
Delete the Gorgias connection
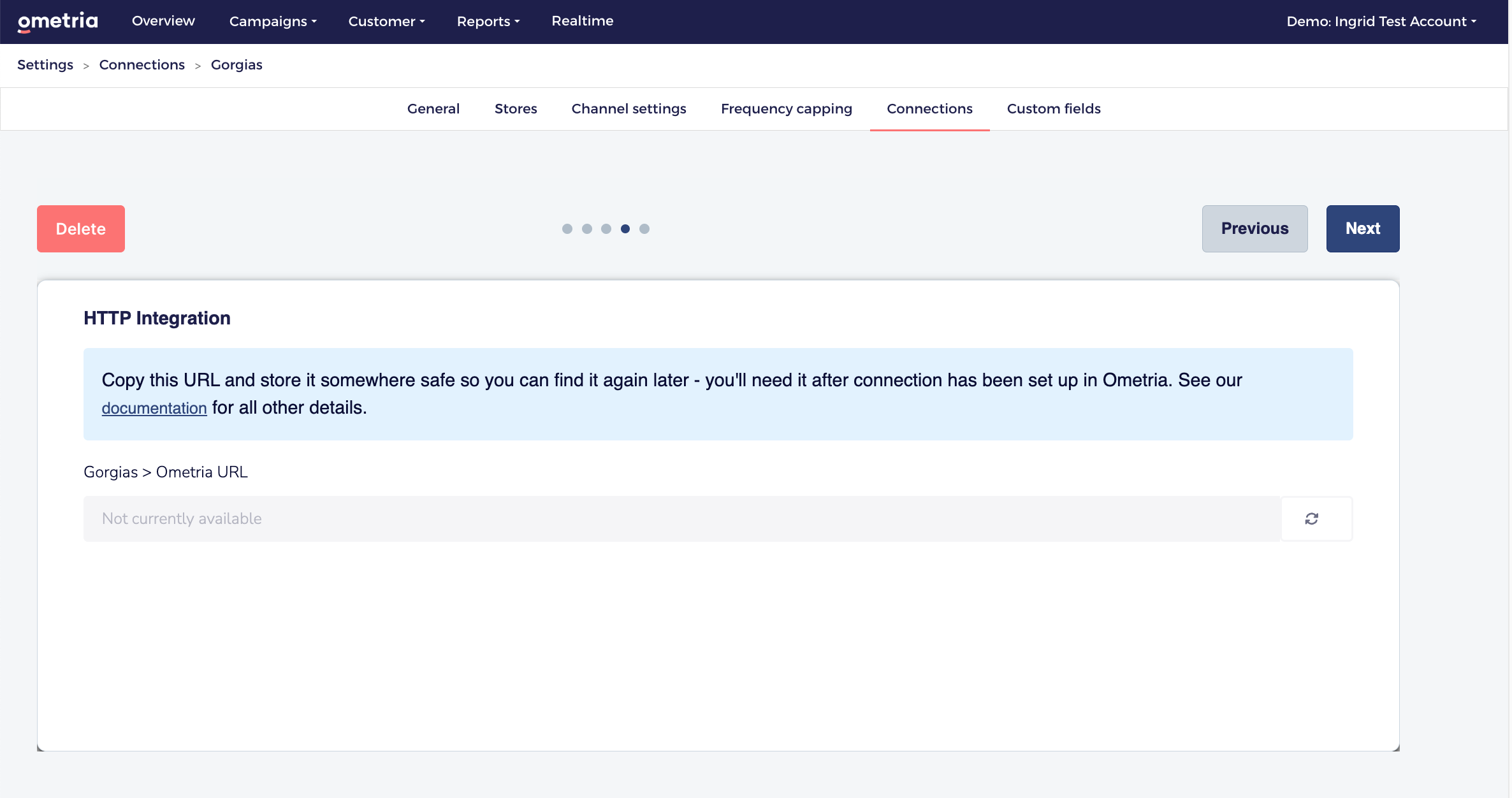(x=81, y=229)
